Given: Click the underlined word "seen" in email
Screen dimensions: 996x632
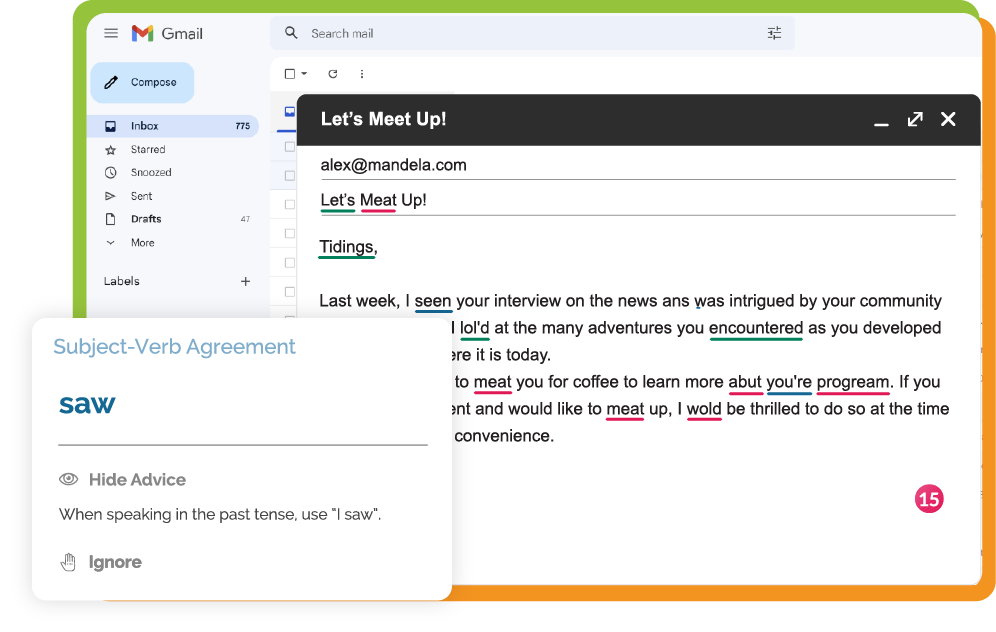Looking at the screenshot, I should click(x=433, y=301).
